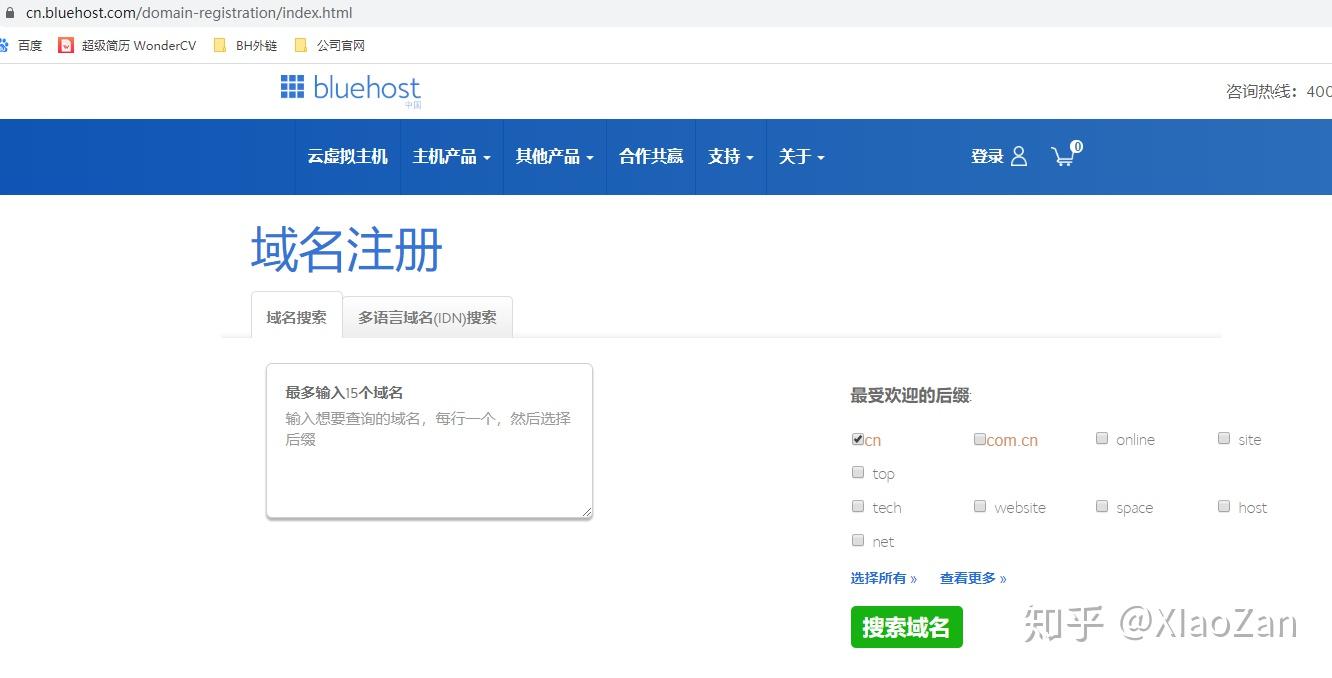1332x678 pixels.
Task: Uncheck the cn domain suffix checkbox
Action: pyautogui.click(x=858, y=439)
